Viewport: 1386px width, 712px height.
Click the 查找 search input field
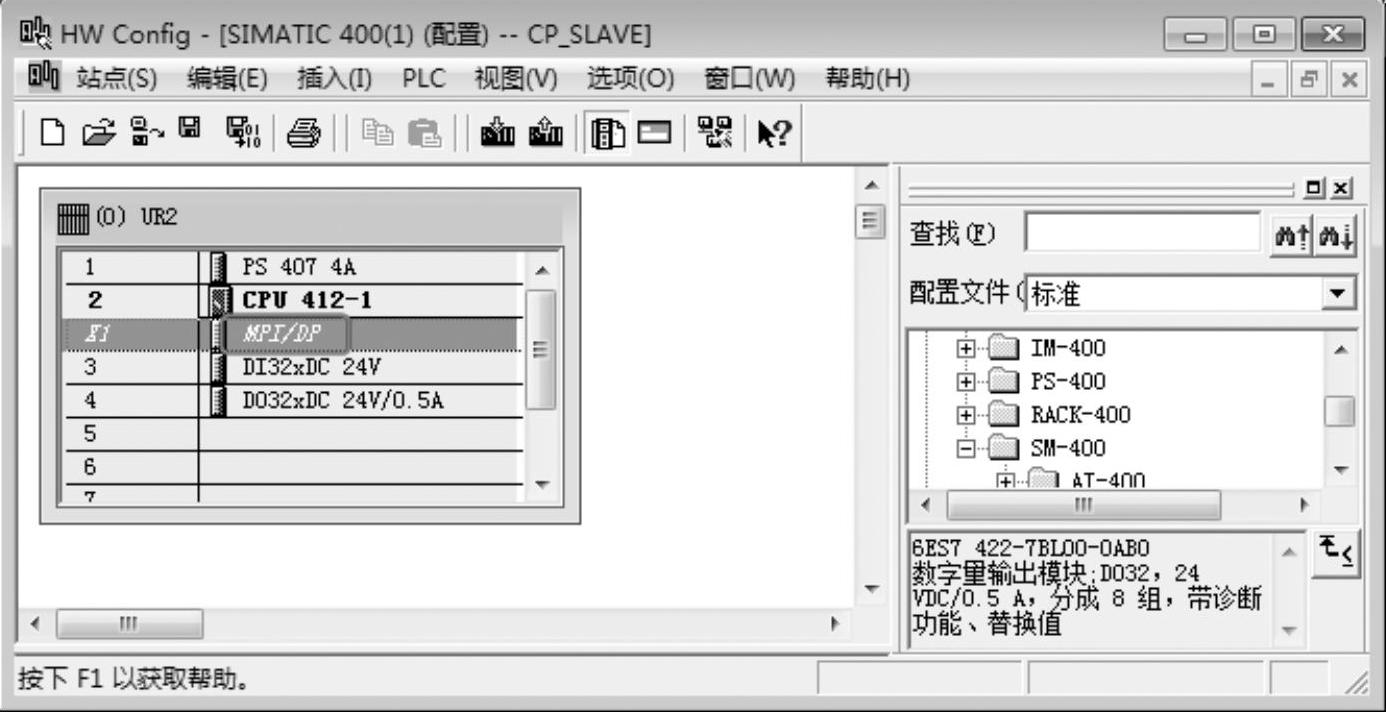[1143, 233]
